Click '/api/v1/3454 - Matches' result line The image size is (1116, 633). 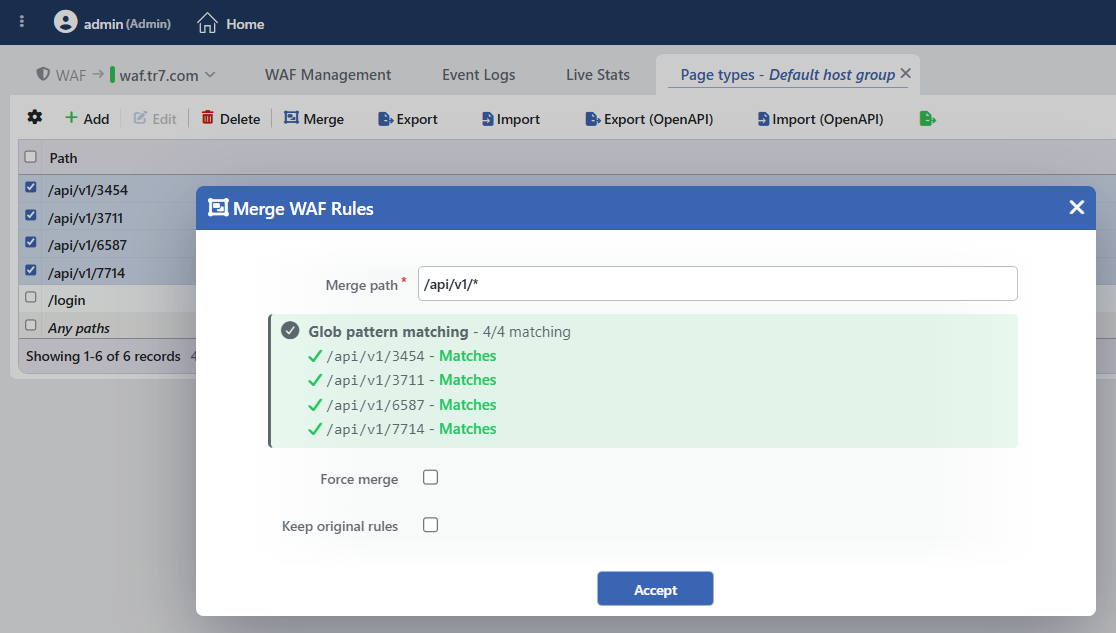[402, 355]
